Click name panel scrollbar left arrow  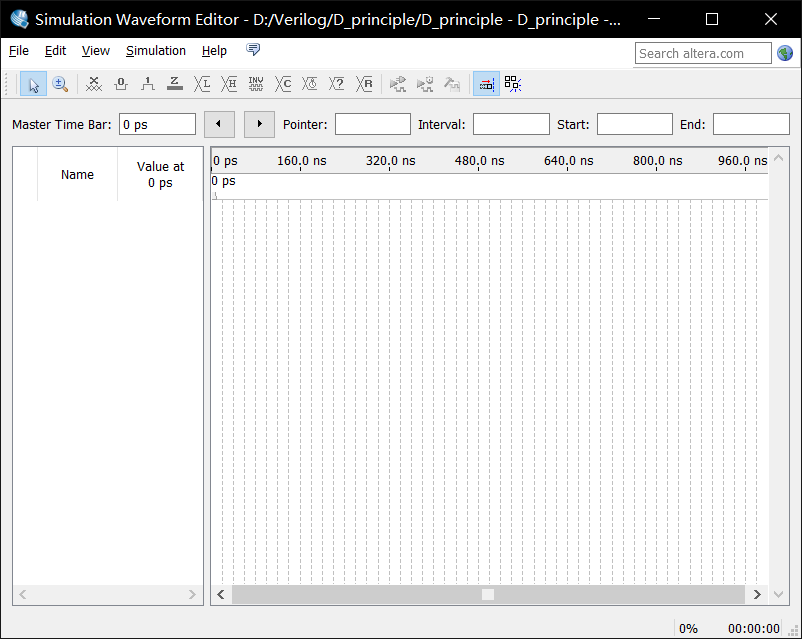point(23,594)
